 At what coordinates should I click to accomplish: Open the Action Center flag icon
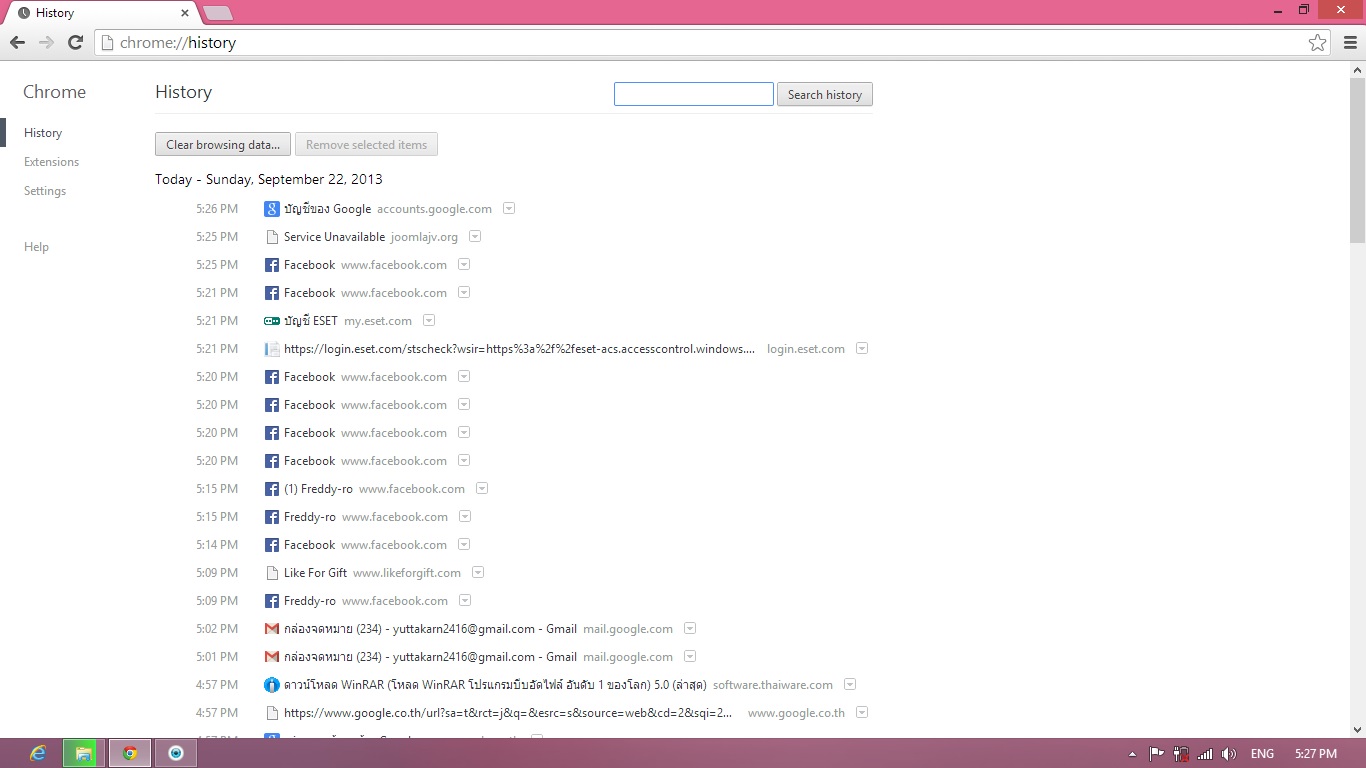click(x=1157, y=754)
